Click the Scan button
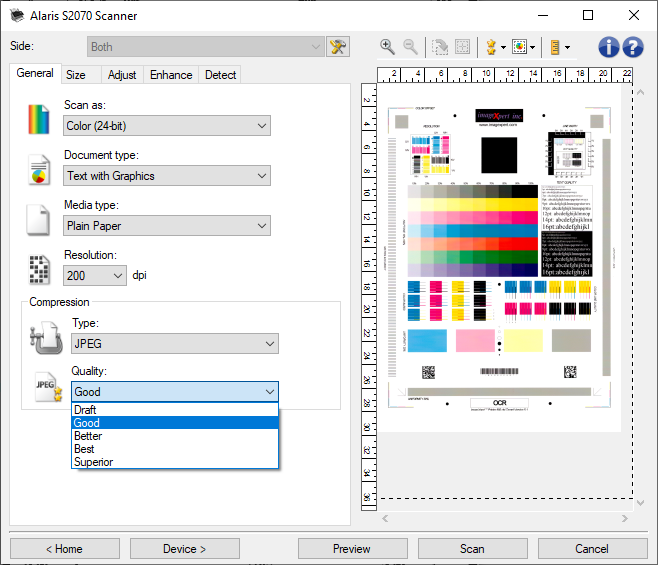This screenshot has width=658, height=565. 472,548
